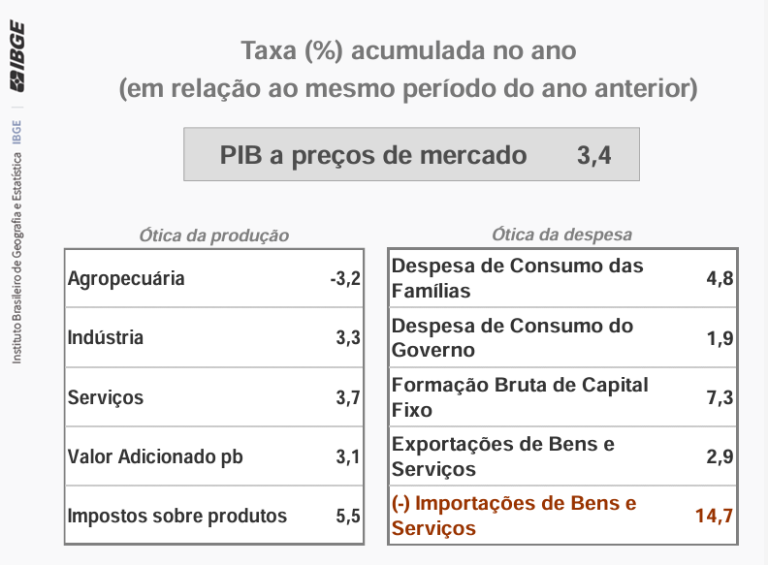The image size is (768, 565).
Task: Select the 'Valor Adicionado pb' row
Action: (155, 457)
